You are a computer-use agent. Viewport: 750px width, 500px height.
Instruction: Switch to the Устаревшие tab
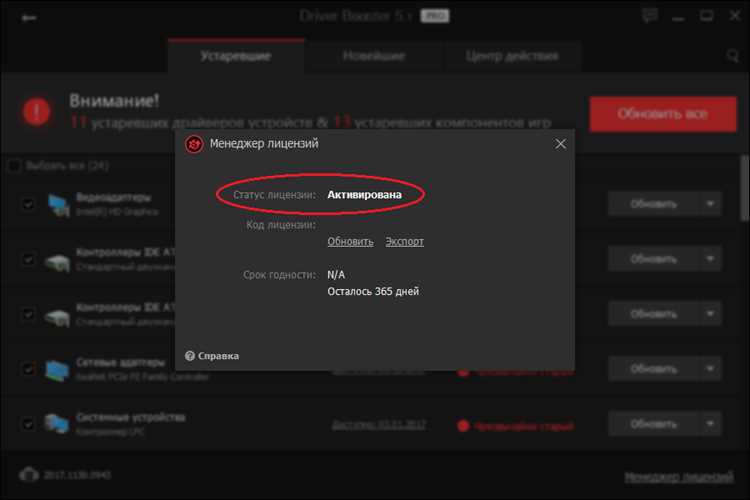pyautogui.click(x=236, y=56)
